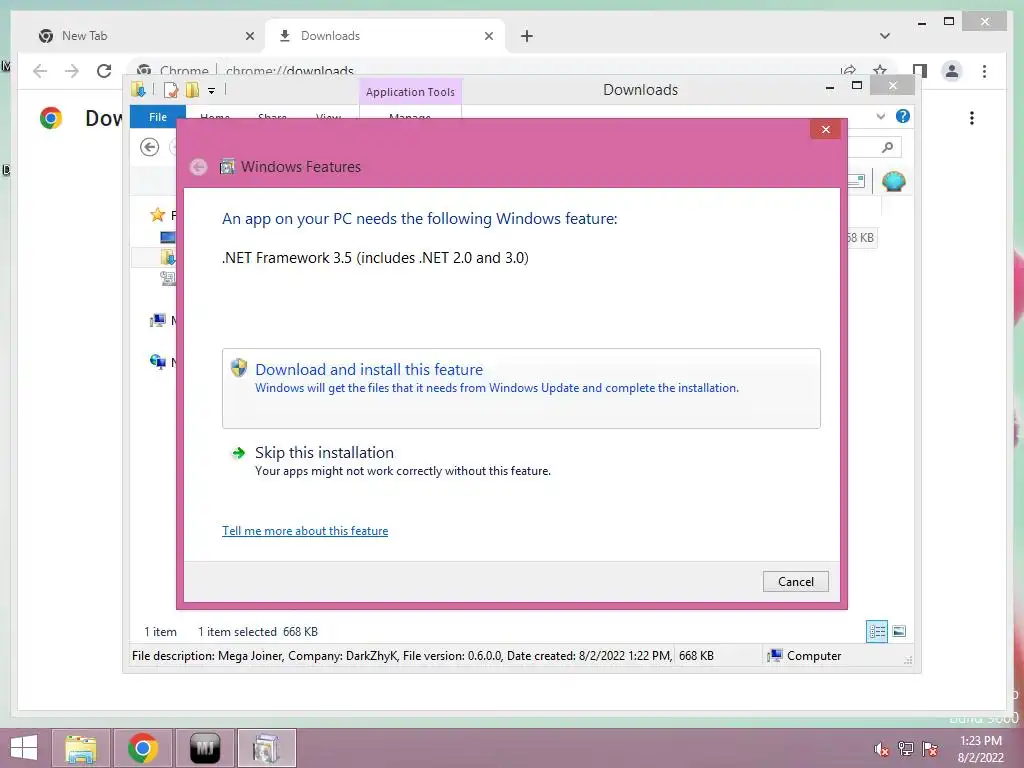This screenshot has height=768, width=1024.
Task: Click Chrome back navigation arrow
Action: (40, 71)
